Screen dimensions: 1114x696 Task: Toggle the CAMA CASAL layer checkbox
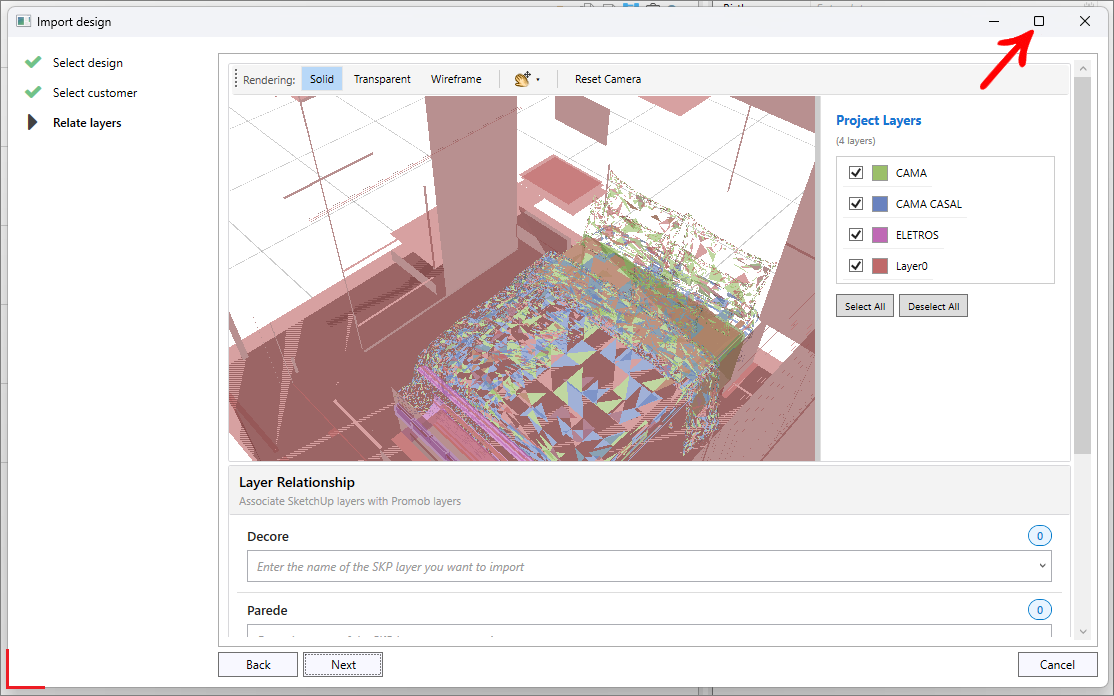[856, 204]
